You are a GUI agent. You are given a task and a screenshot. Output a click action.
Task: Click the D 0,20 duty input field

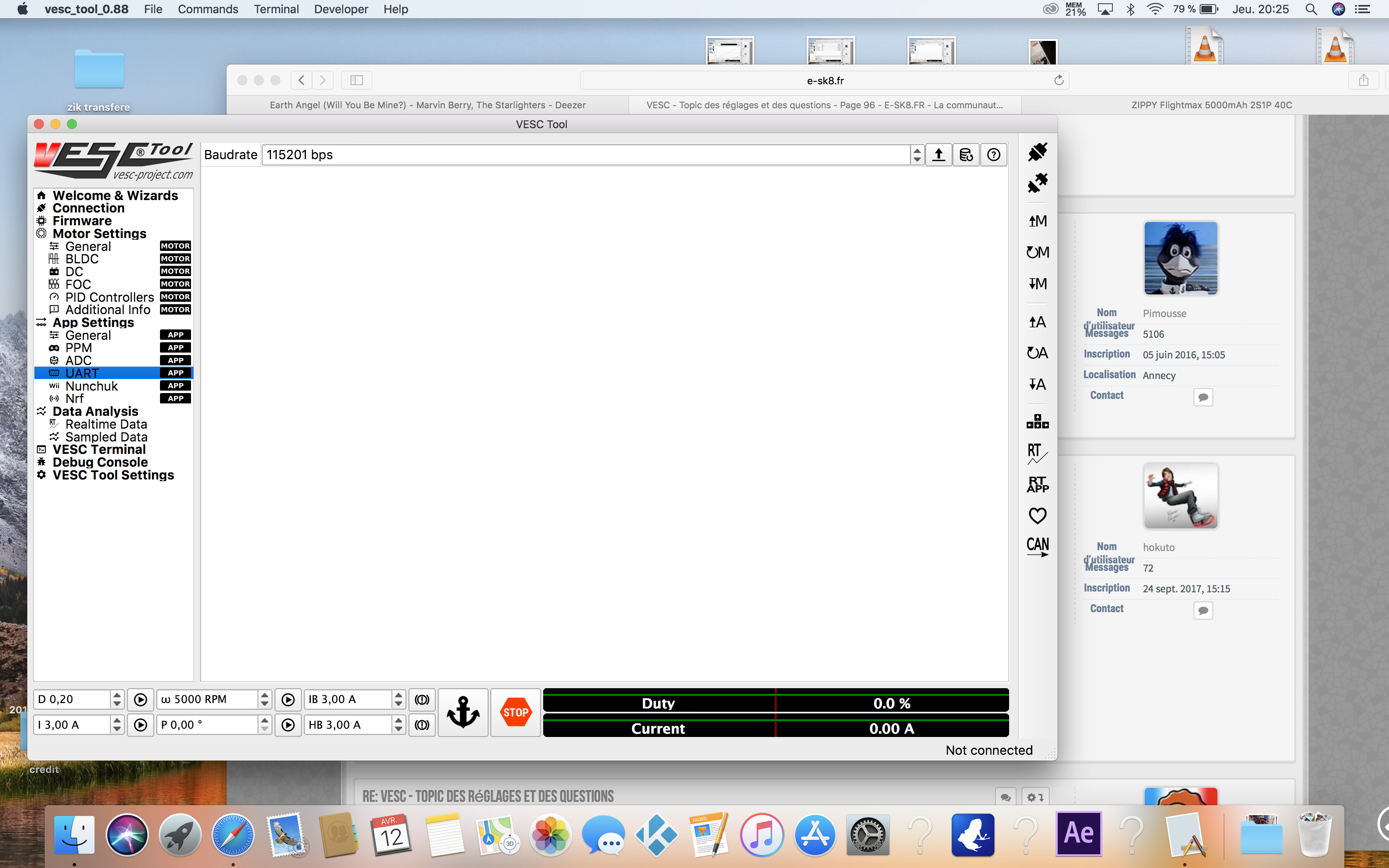point(72,699)
